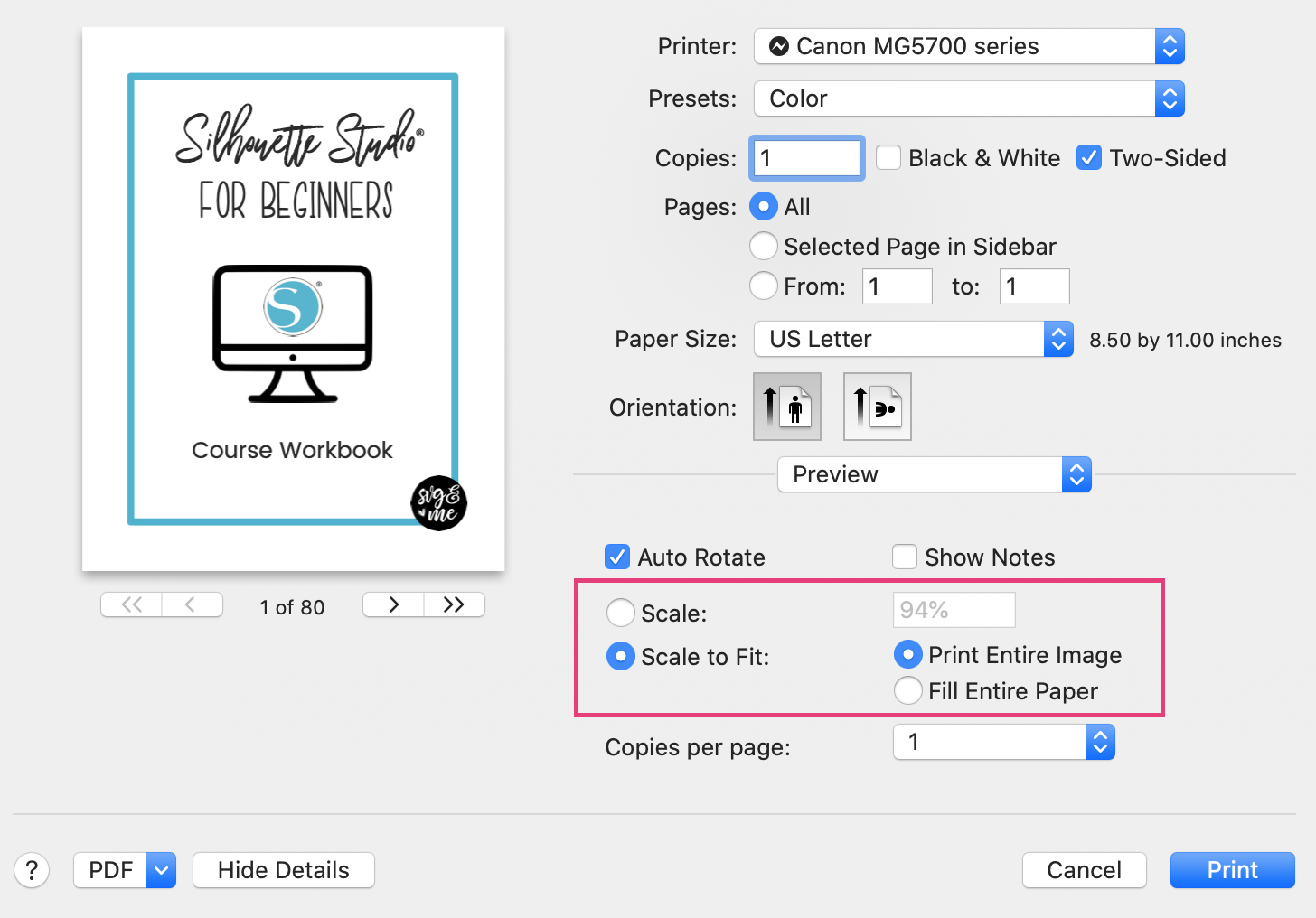Image resolution: width=1316 pixels, height=918 pixels.
Task: Open the Preview options section dropdown
Action: tap(935, 474)
